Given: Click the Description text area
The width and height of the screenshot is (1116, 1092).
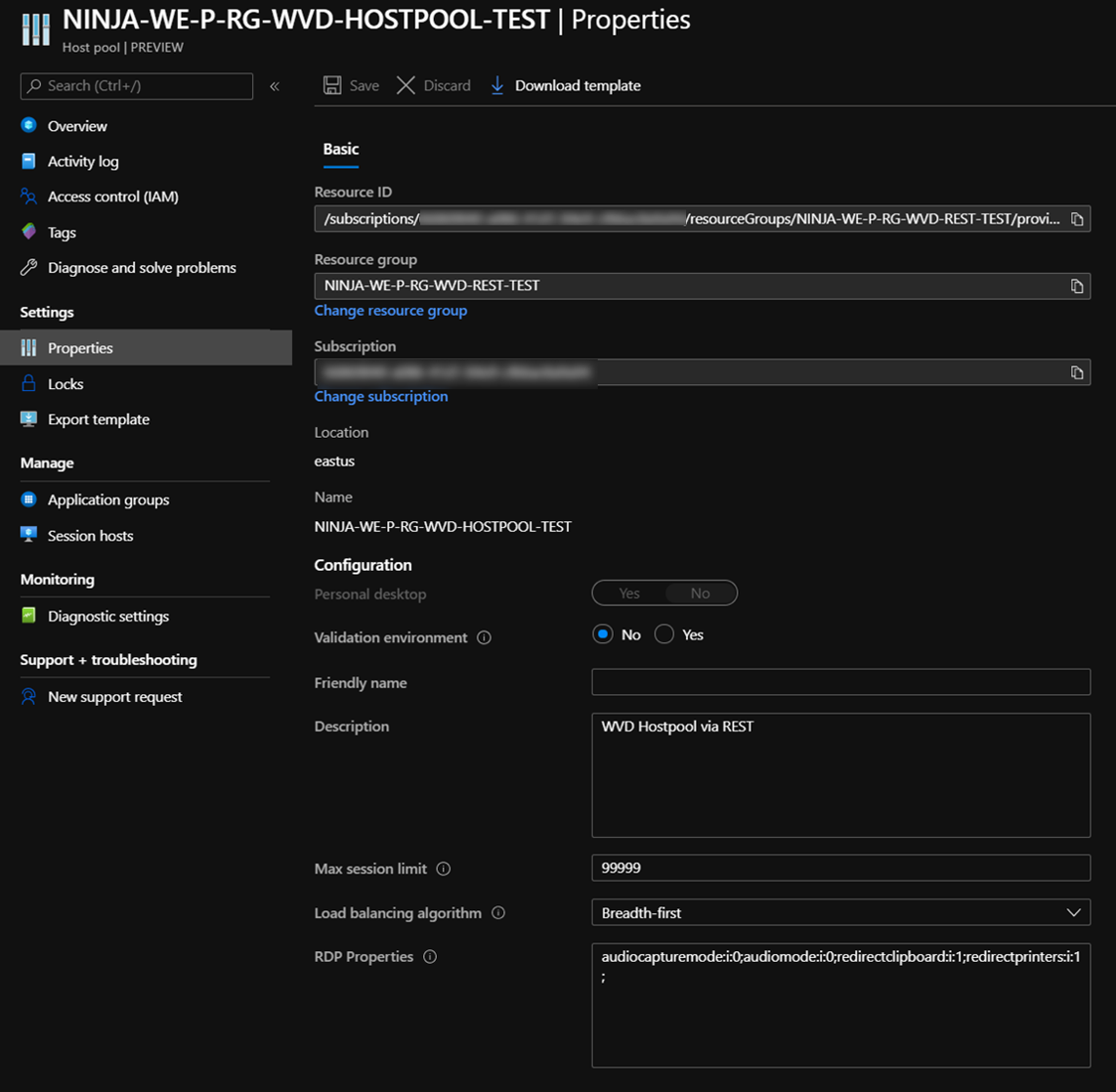Looking at the screenshot, I should coord(840,775).
